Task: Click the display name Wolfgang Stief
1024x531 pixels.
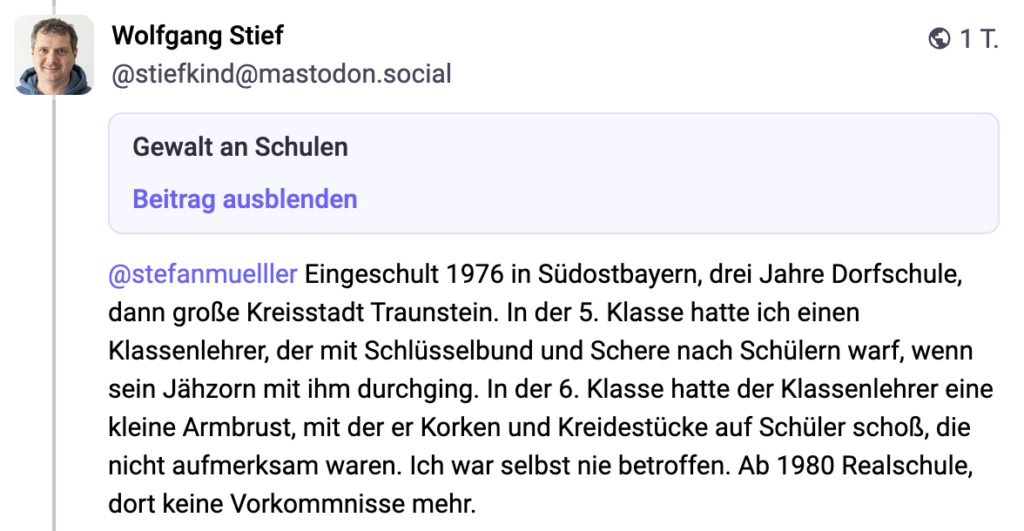Action: point(198,37)
